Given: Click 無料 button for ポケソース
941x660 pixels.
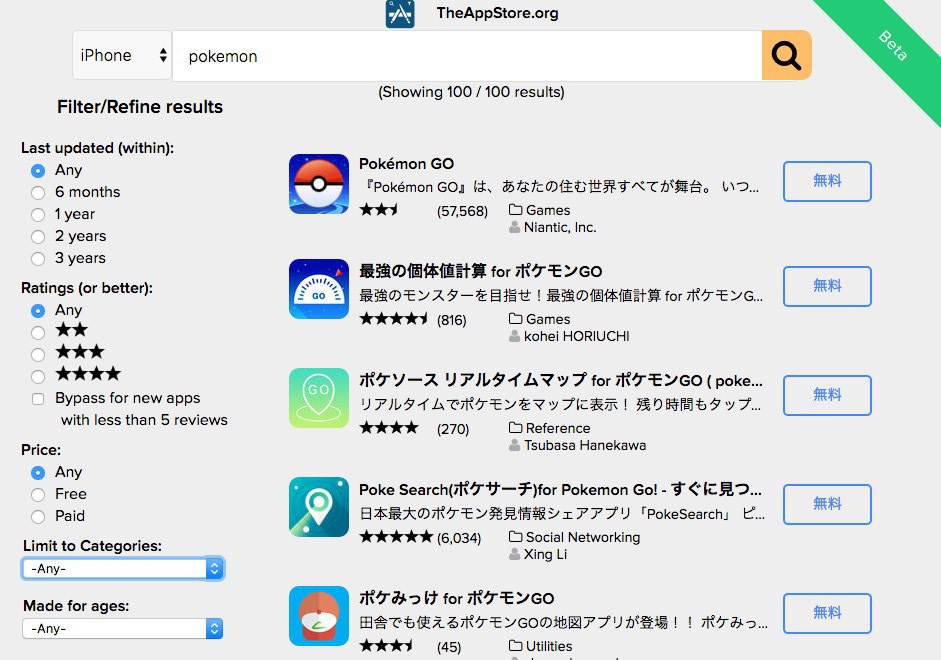Looking at the screenshot, I should [x=827, y=395].
